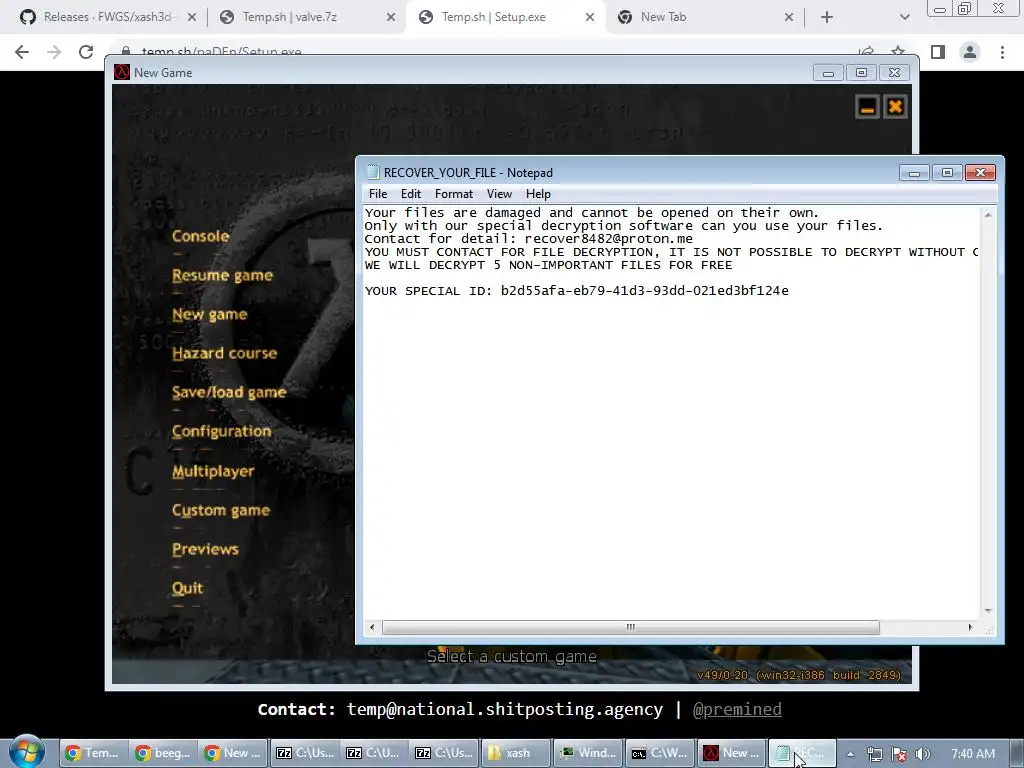Open Configuration in the game menu
The width and height of the screenshot is (1024, 768).
221,432
